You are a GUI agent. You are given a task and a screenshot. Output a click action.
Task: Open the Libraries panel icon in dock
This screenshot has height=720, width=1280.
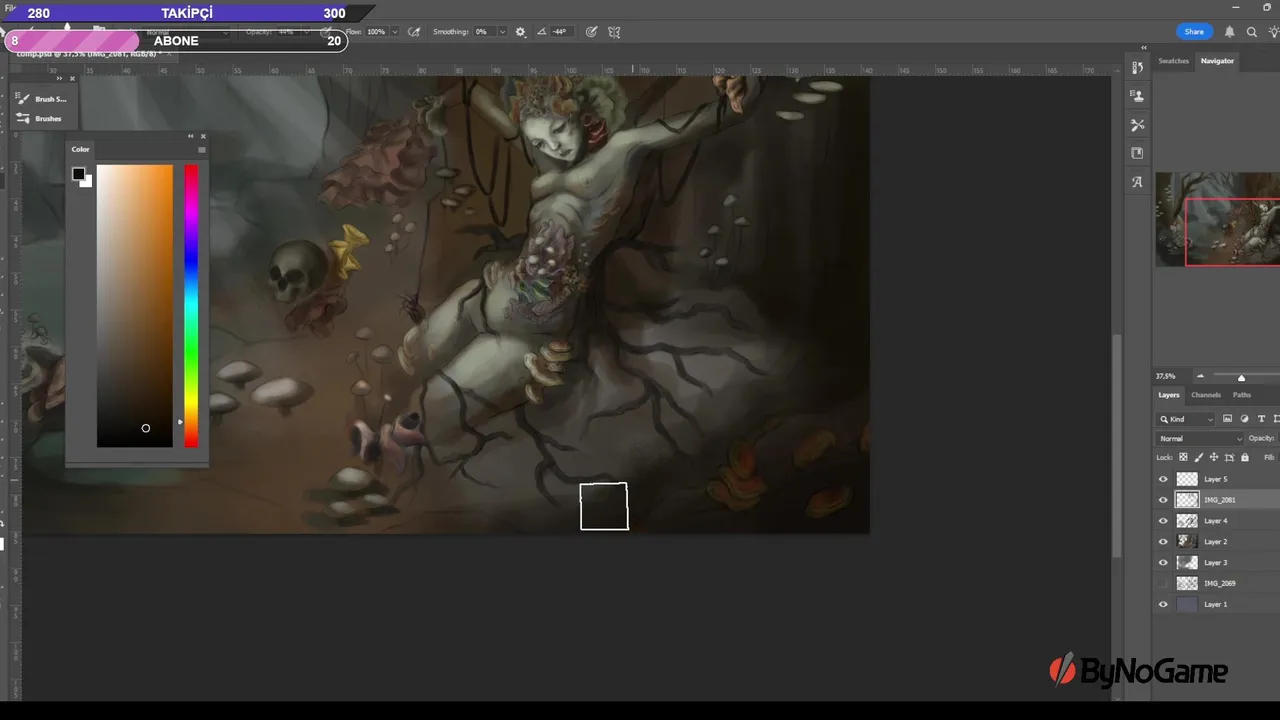[x=1137, y=153]
